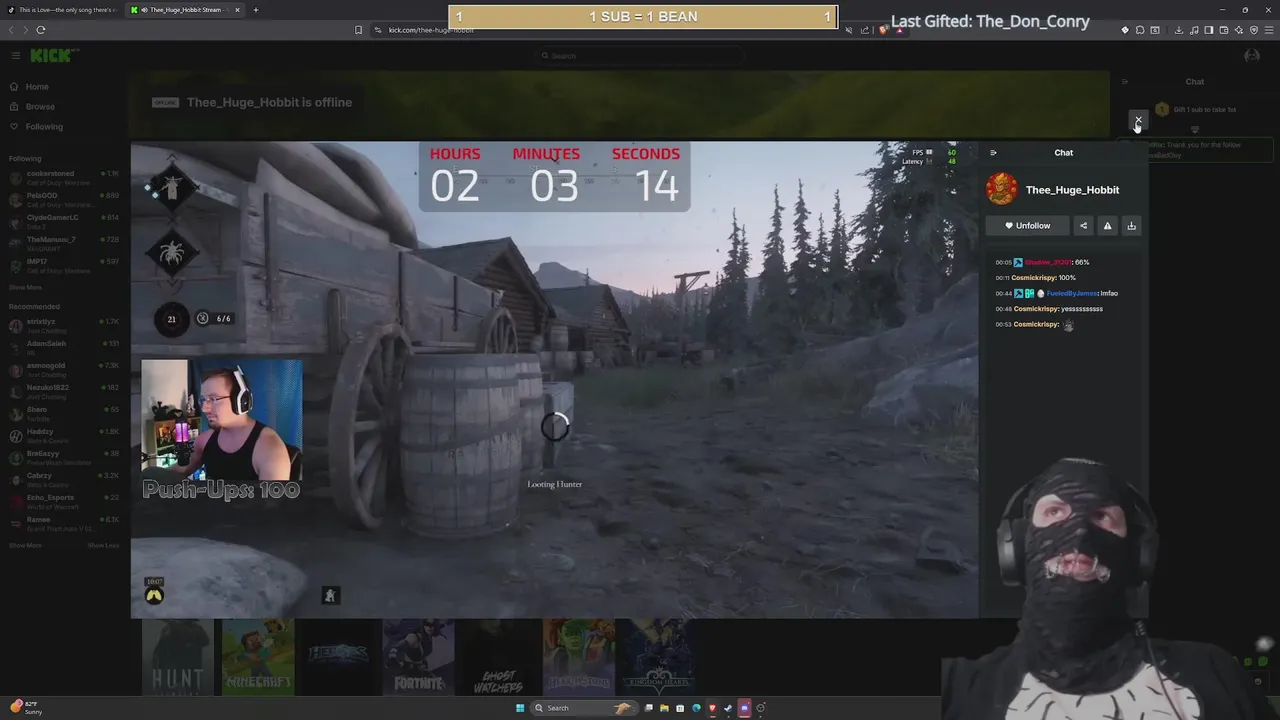Select the Kingdom Hearts game thumbnail
The height and width of the screenshot is (720, 1280).
(659, 657)
